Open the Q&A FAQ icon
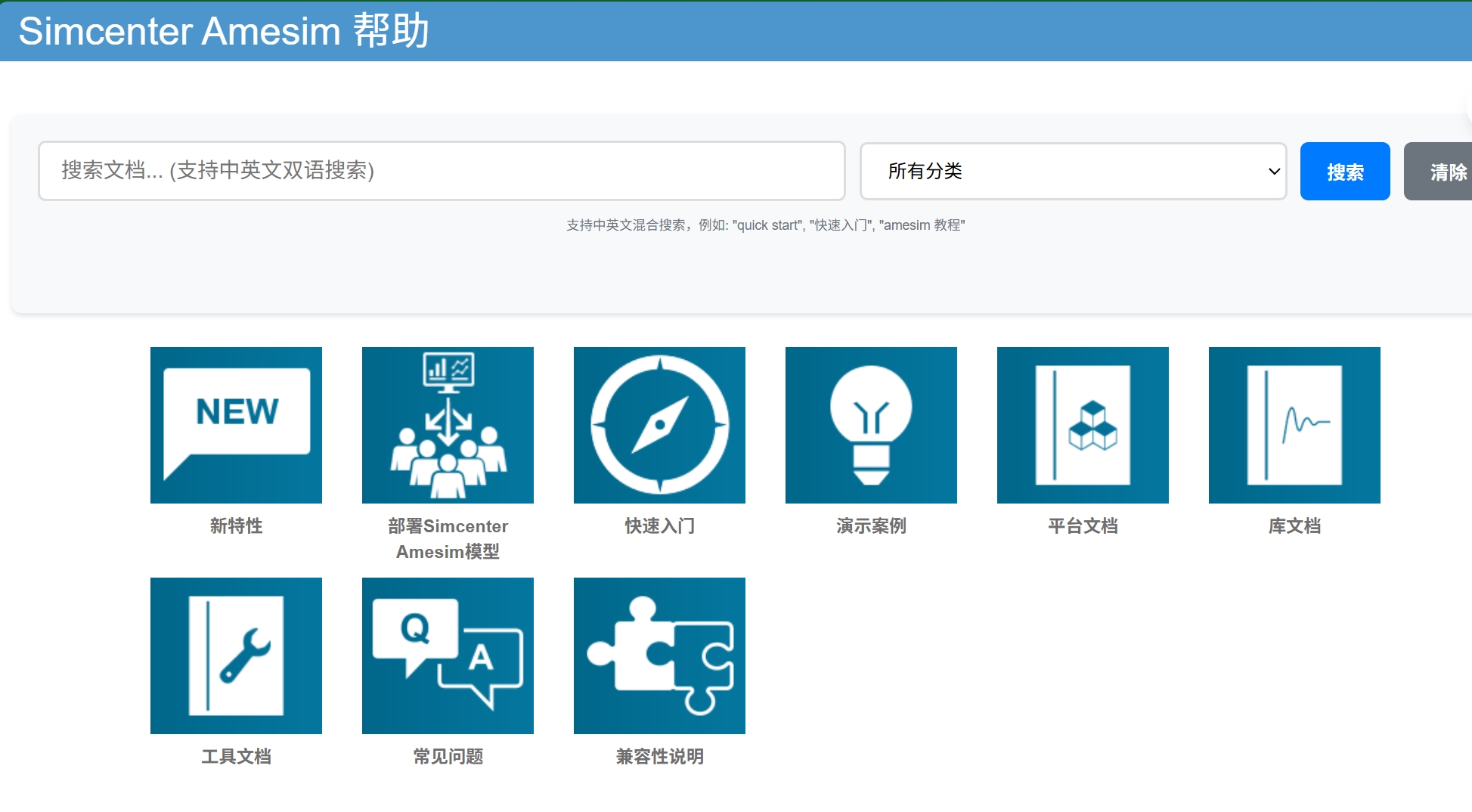The width and height of the screenshot is (1472, 812). [448, 655]
